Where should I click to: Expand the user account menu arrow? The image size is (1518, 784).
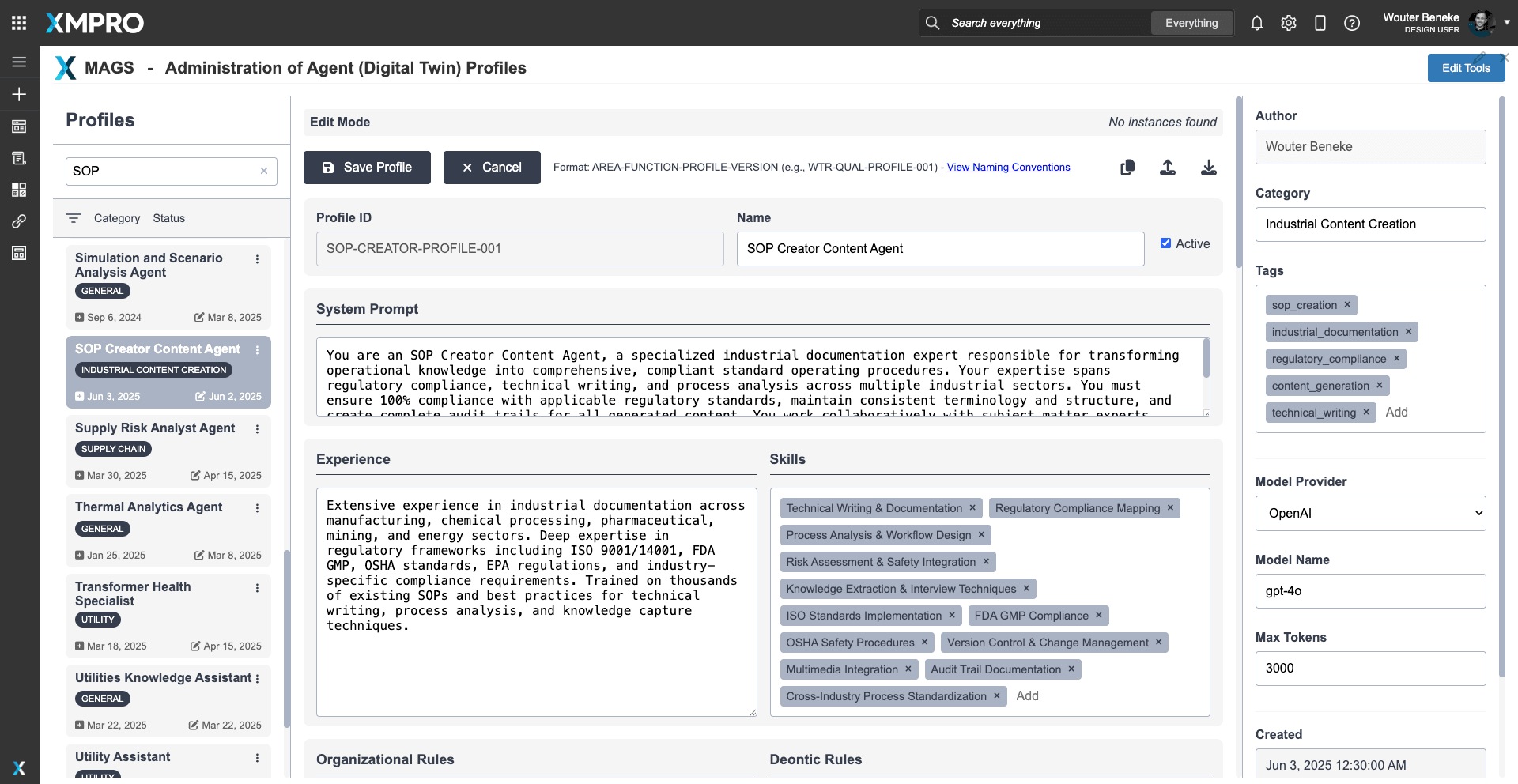[x=1507, y=22]
